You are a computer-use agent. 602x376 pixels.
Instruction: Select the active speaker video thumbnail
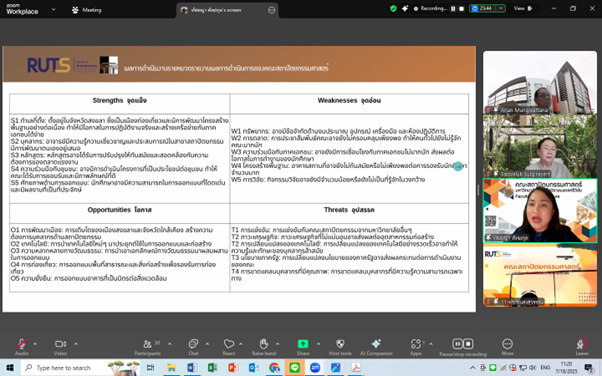point(540,210)
